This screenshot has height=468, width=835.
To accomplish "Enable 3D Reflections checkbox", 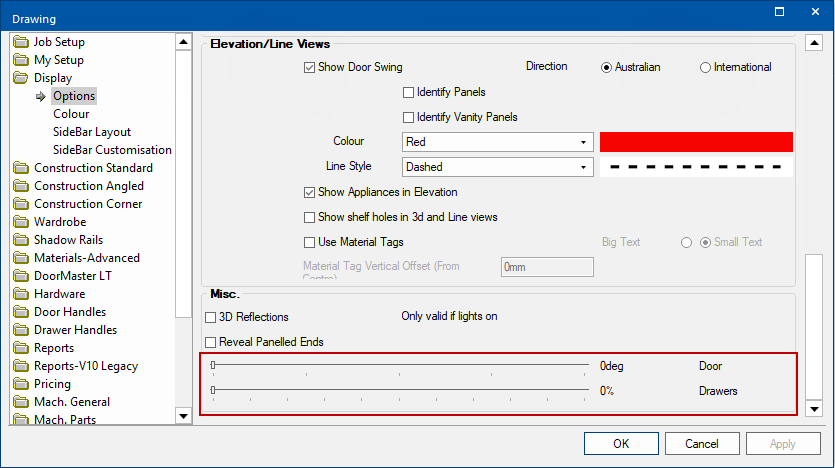I will tap(210, 317).
